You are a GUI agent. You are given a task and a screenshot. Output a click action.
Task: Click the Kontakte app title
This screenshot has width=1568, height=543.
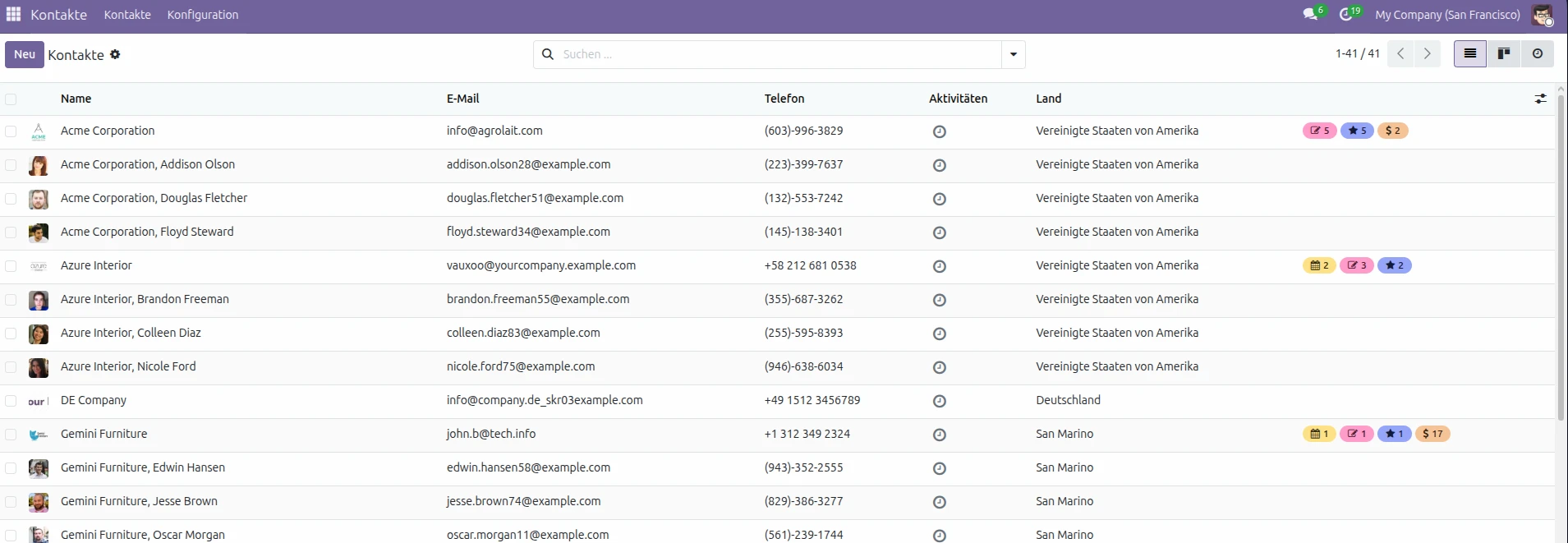point(58,15)
